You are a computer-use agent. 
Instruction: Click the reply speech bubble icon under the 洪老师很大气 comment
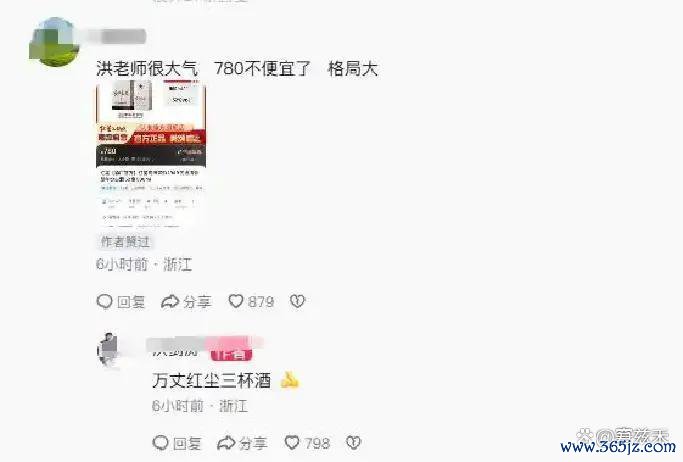click(105, 301)
